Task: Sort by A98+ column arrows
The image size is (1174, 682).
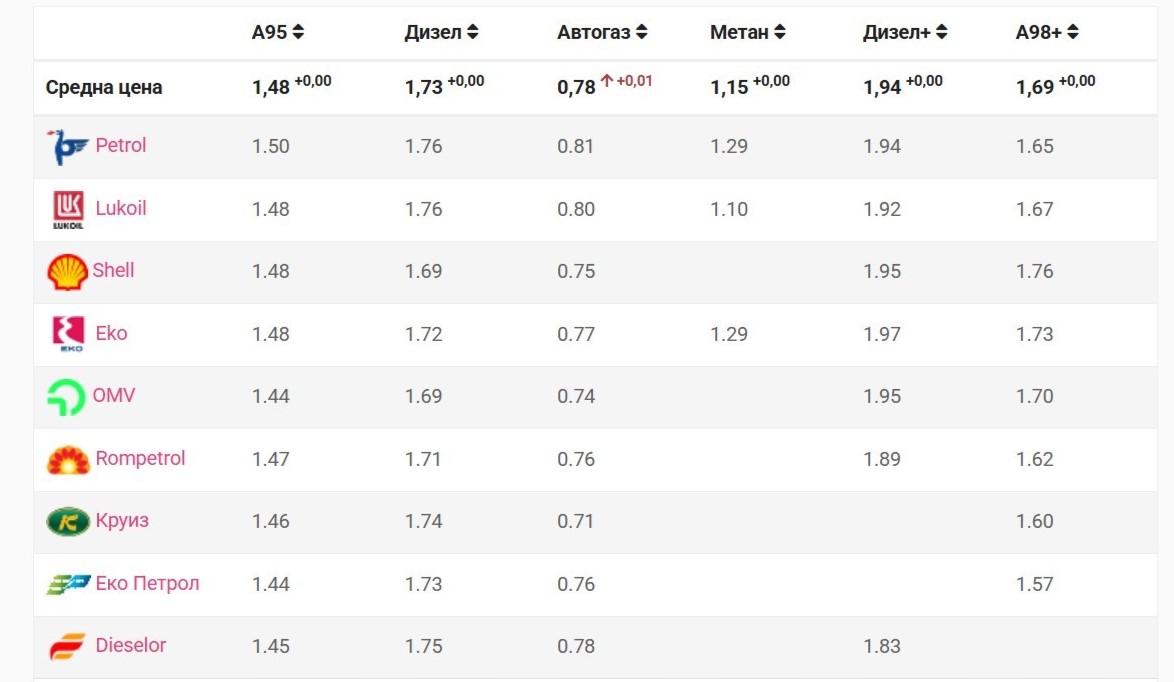Action: coord(1072,32)
